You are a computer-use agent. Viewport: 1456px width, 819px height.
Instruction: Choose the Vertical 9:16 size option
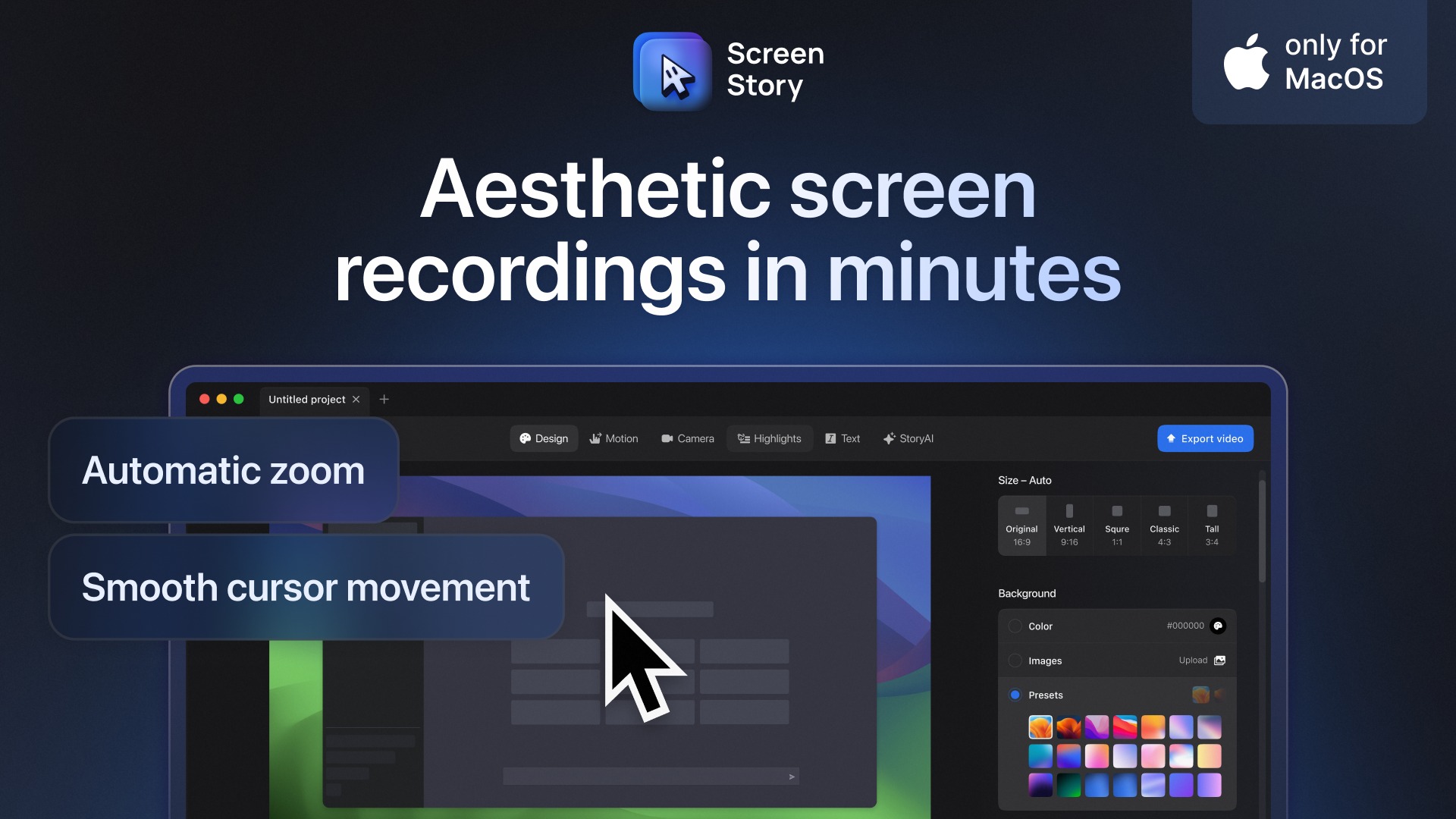(x=1069, y=526)
